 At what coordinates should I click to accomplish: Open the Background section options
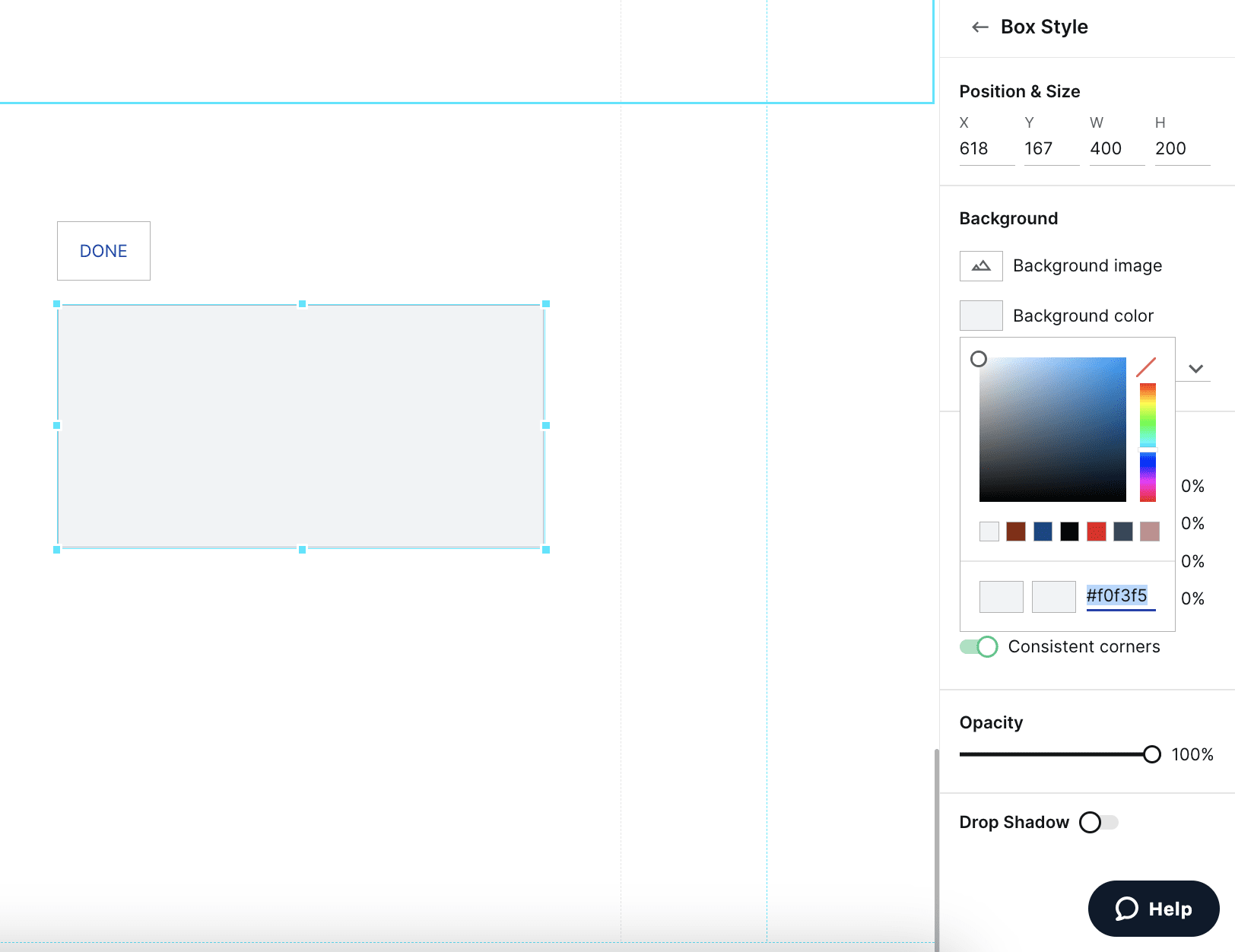(x=1008, y=218)
